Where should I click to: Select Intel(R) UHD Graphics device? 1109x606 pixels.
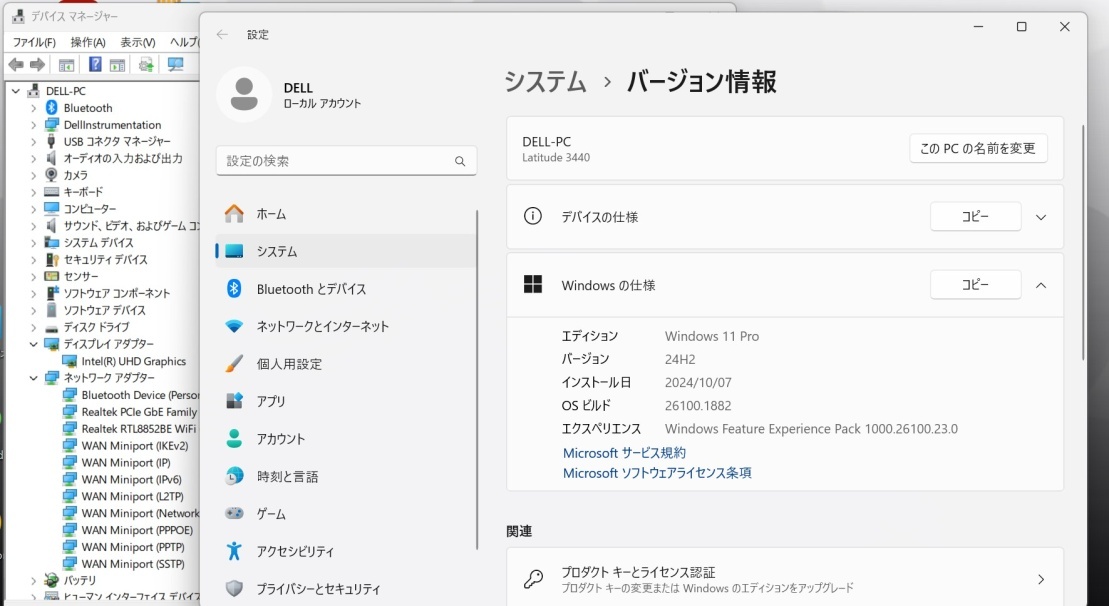pyautogui.click(x=133, y=361)
